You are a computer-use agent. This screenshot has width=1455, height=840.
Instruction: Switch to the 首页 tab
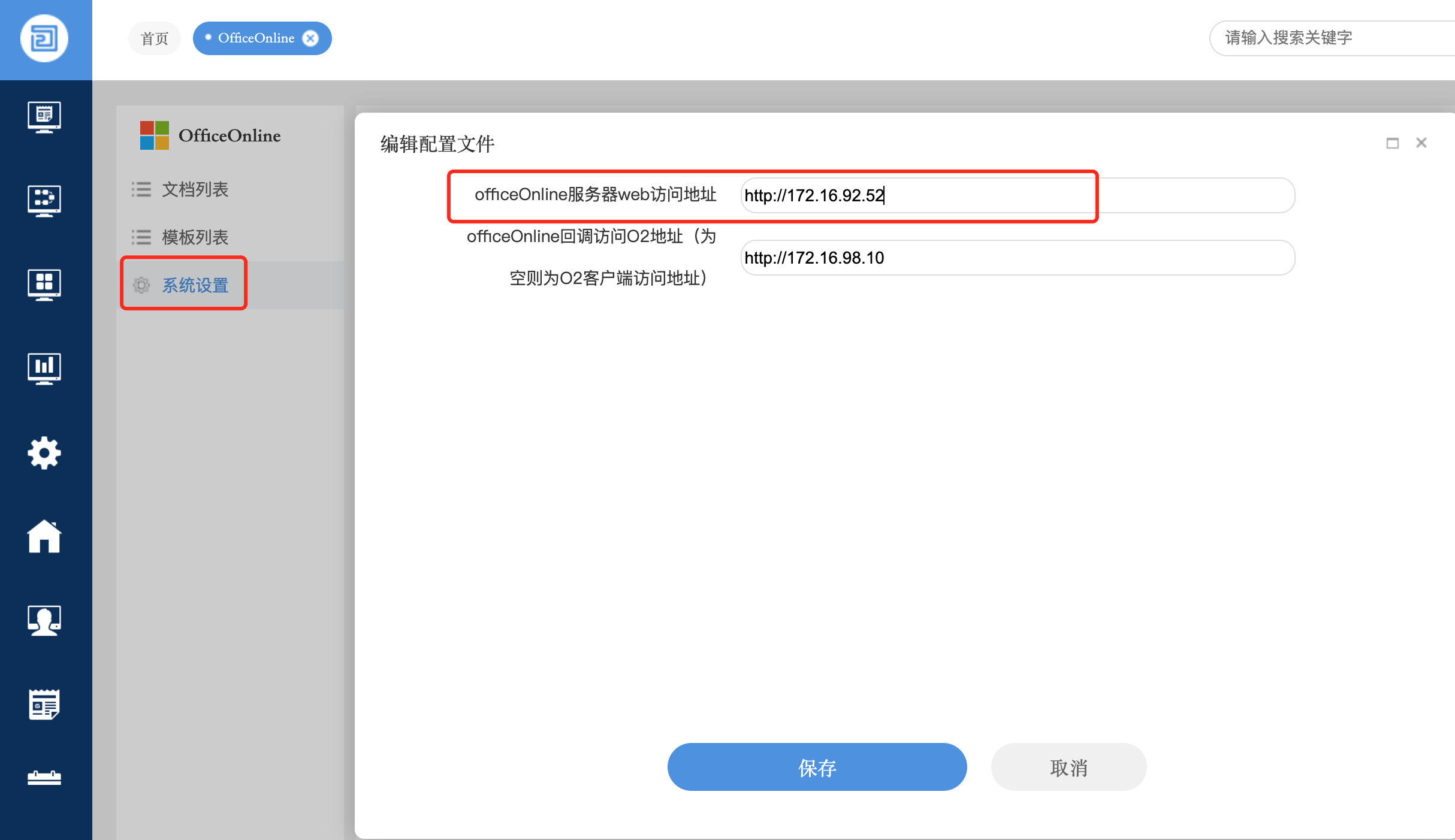point(155,38)
